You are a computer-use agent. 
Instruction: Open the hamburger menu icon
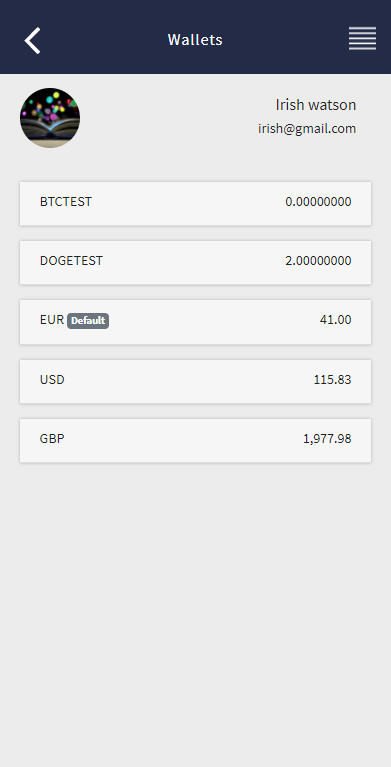(362, 38)
